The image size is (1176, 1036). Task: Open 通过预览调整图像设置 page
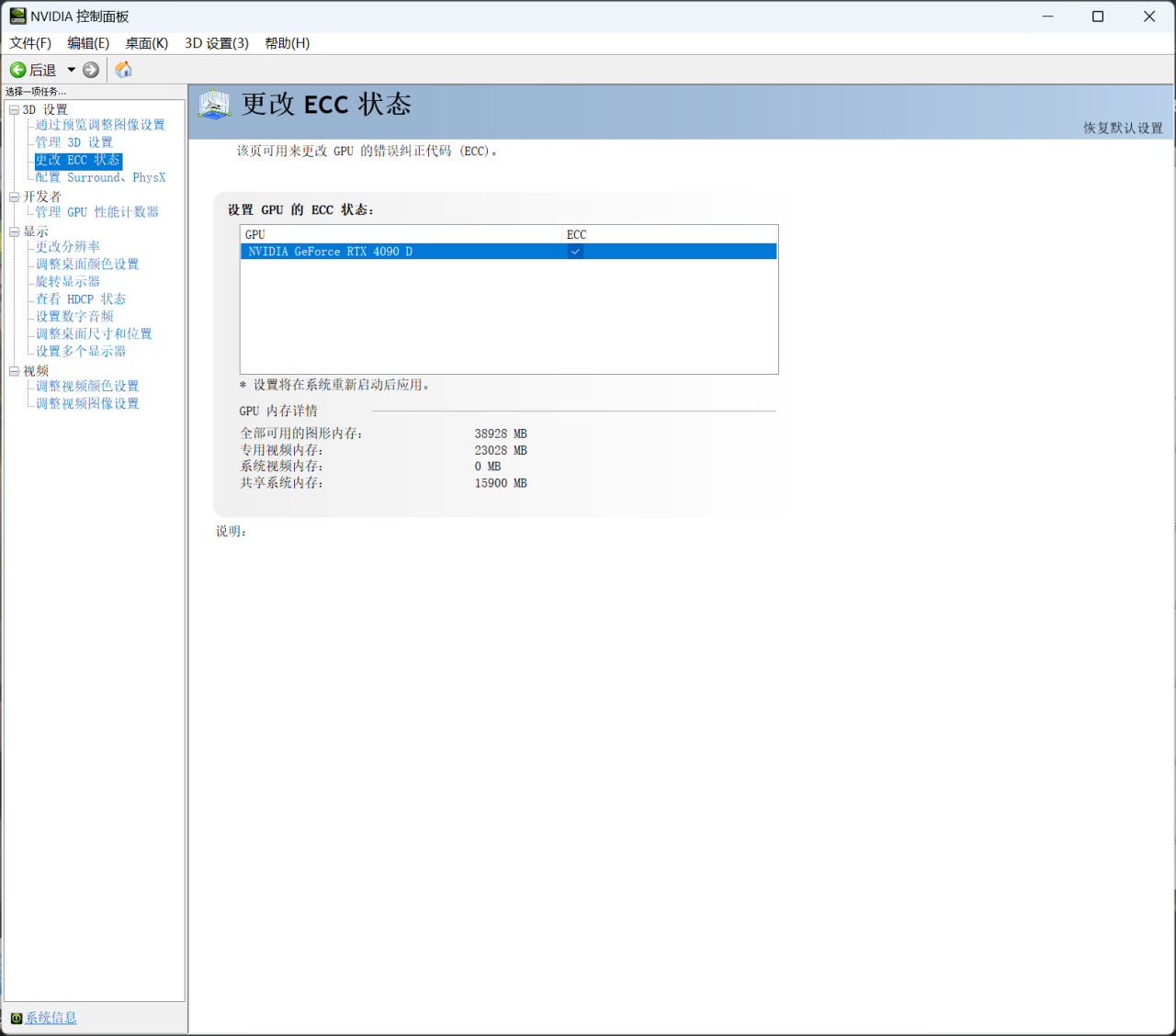100,125
